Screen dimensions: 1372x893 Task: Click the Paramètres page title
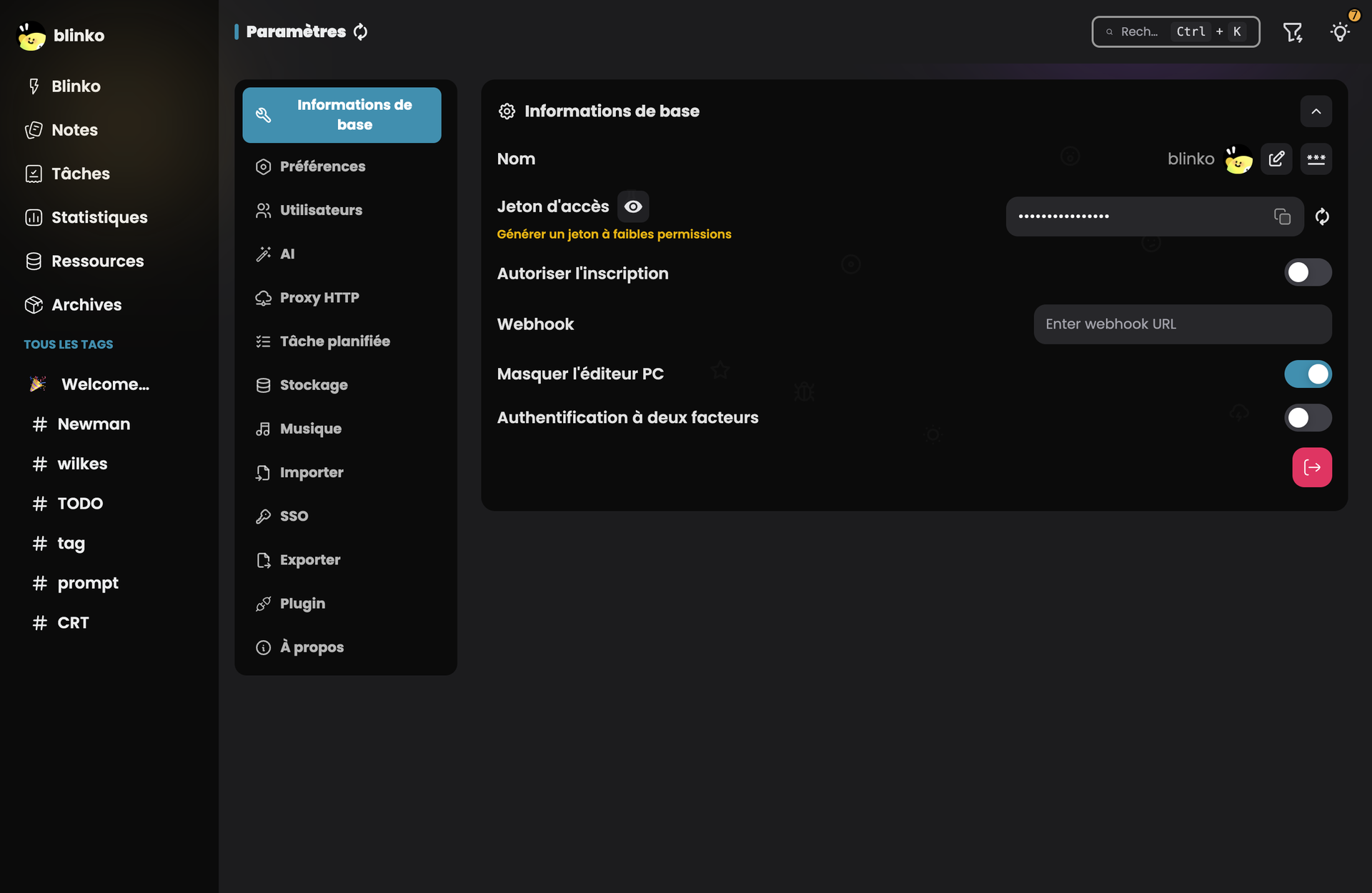296,31
